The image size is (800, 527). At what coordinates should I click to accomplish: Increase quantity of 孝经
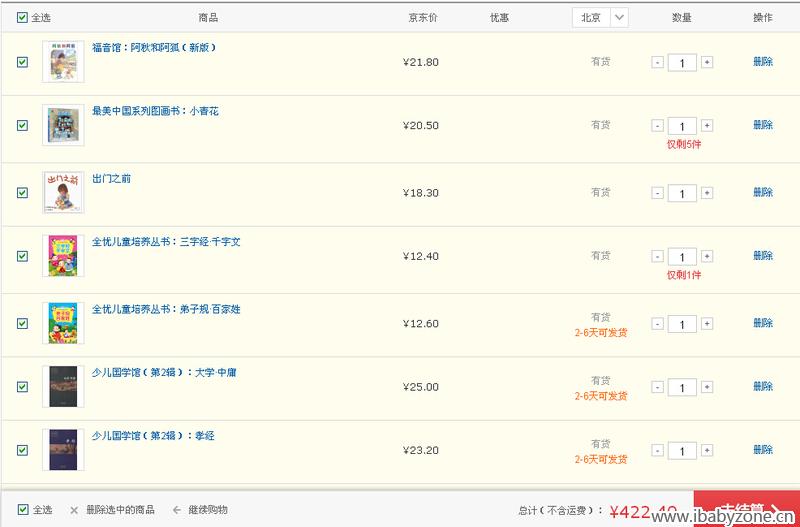click(707, 450)
